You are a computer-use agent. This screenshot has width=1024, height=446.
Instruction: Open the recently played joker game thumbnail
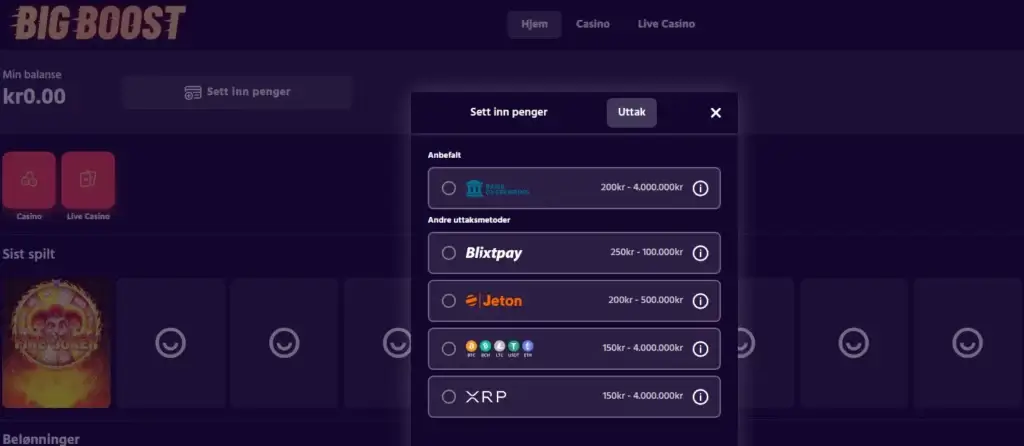56,343
